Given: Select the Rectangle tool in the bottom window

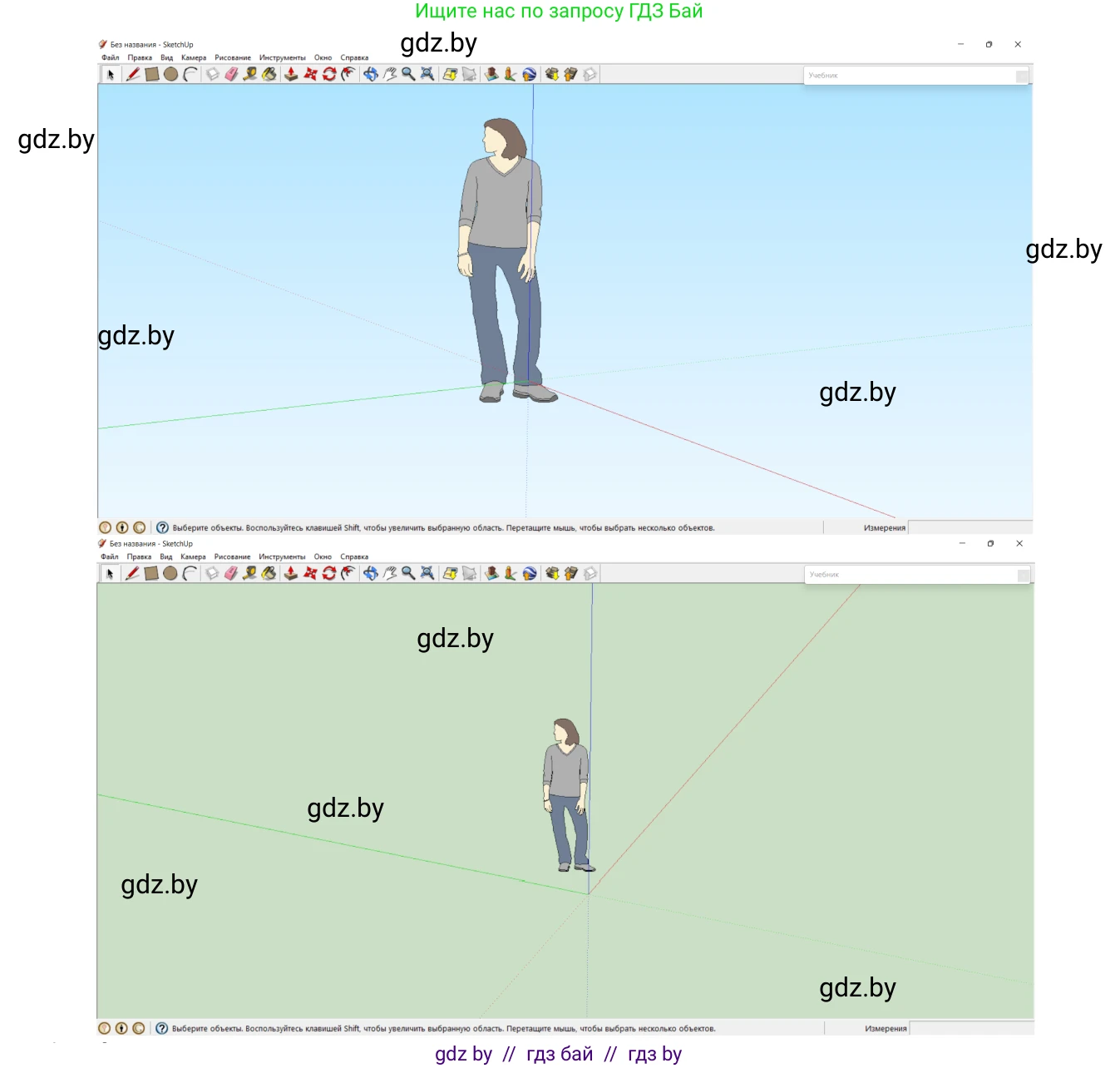Looking at the screenshot, I should tap(151, 573).
